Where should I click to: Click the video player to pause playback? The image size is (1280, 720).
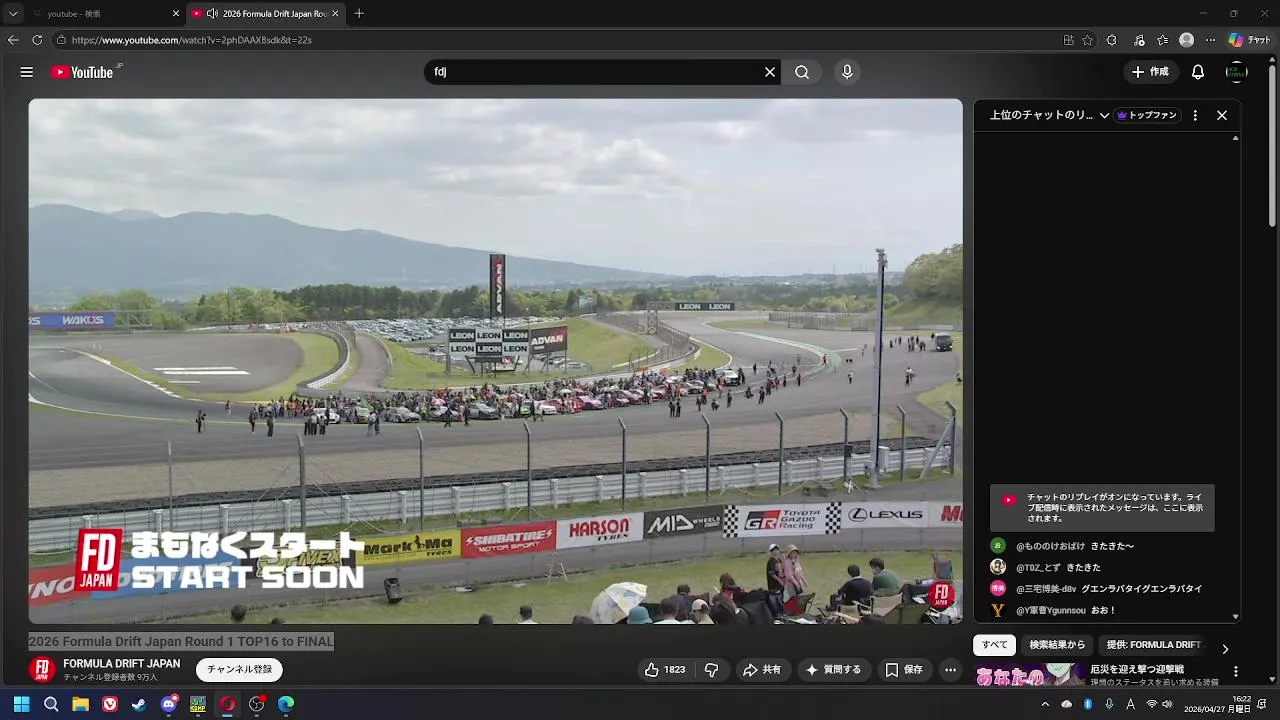[495, 361]
